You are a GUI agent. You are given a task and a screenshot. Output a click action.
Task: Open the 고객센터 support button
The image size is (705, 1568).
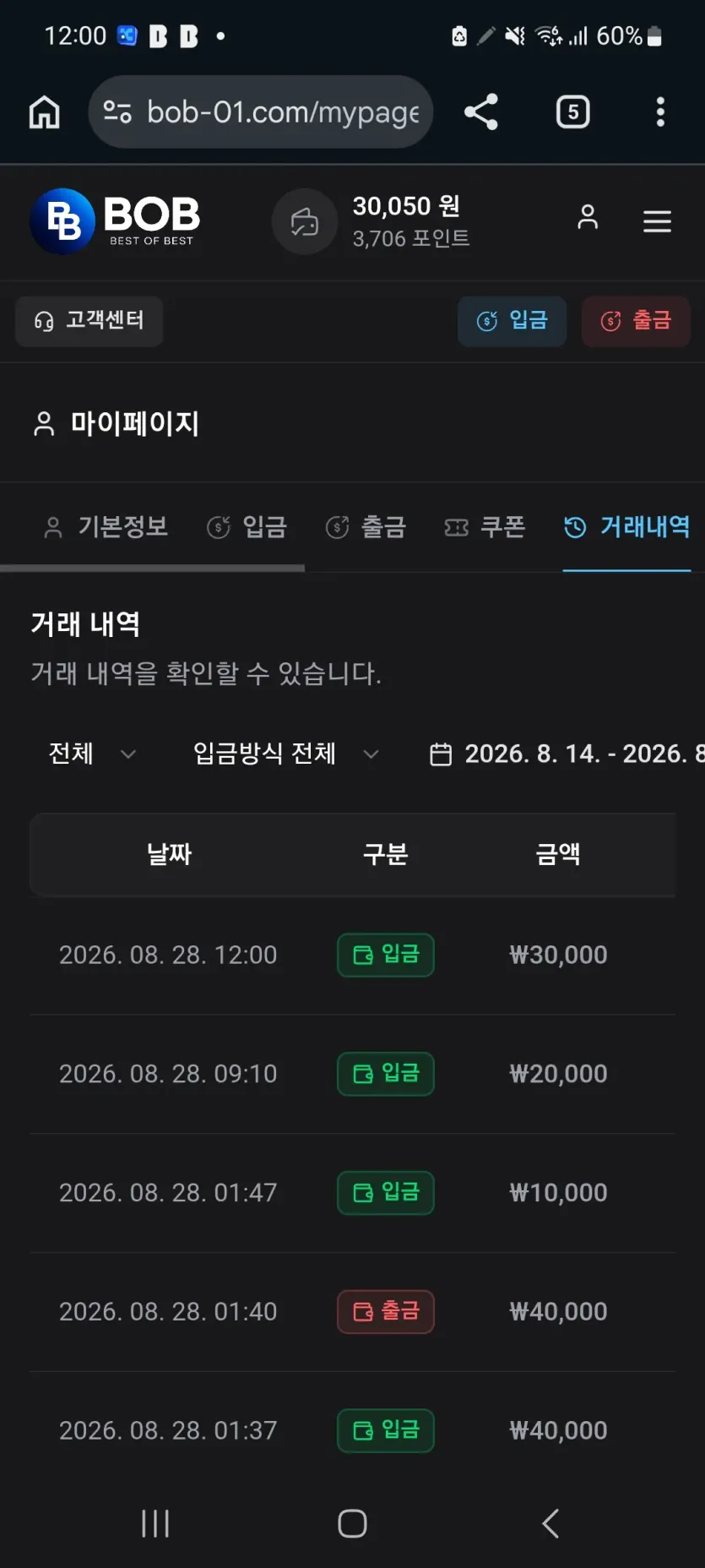click(x=89, y=320)
